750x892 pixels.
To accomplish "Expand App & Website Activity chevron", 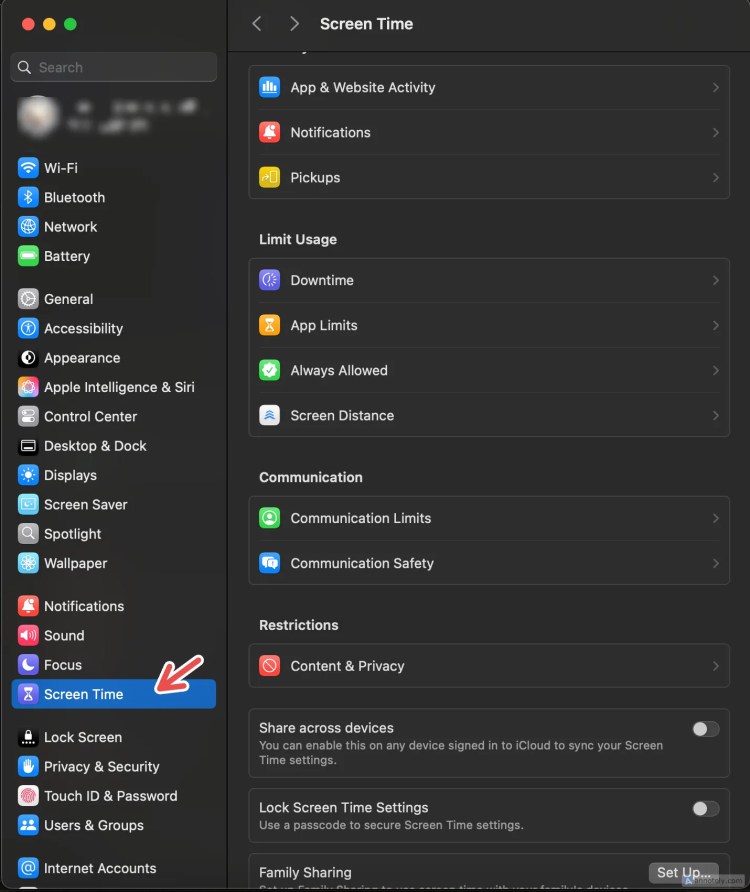I will 715,88.
